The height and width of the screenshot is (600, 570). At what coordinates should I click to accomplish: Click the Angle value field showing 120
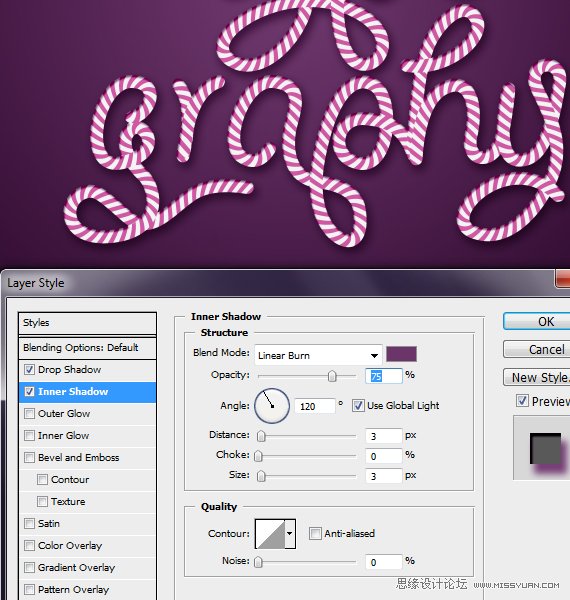pos(315,406)
